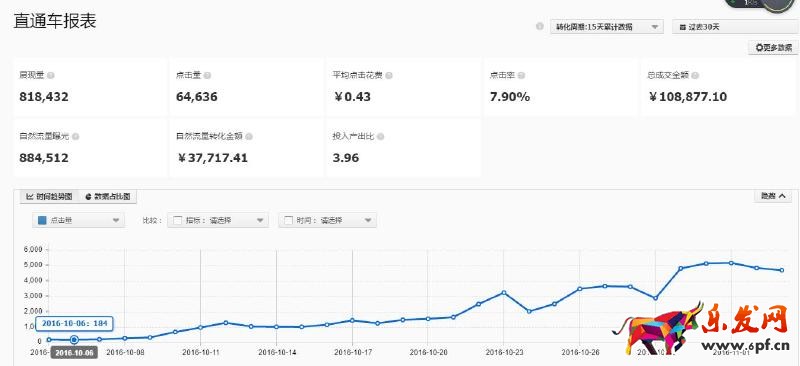
Task: Switch to the 时间趋势图 tab
Action: (x=49, y=197)
